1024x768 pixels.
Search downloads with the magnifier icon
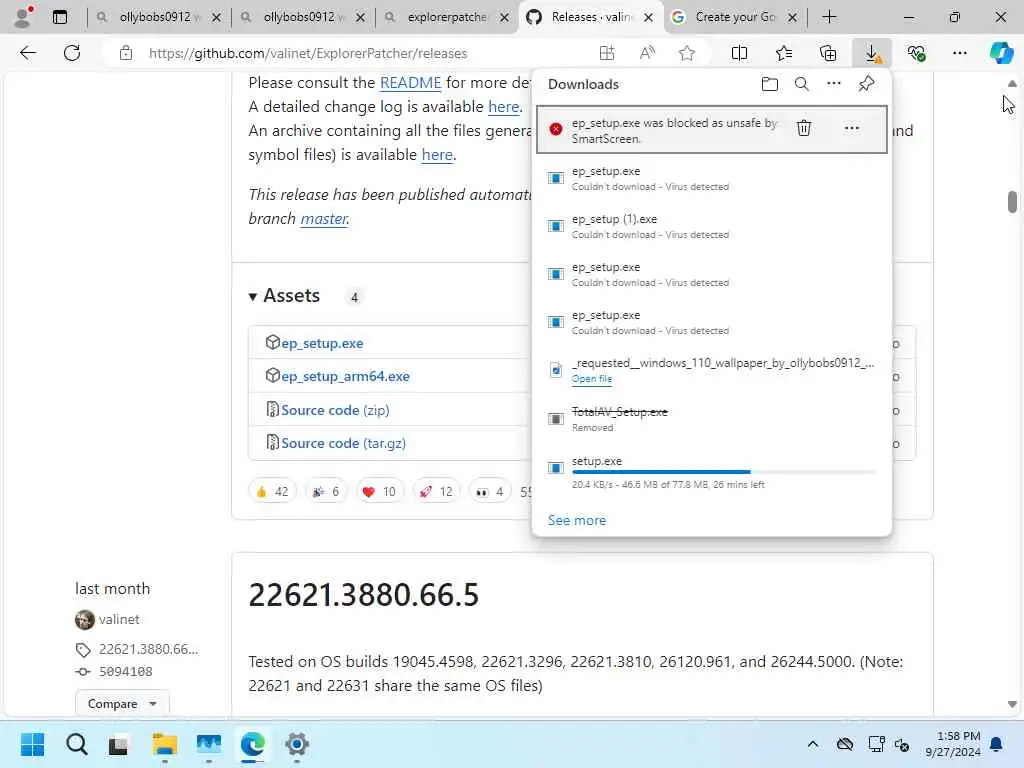[x=801, y=84]
